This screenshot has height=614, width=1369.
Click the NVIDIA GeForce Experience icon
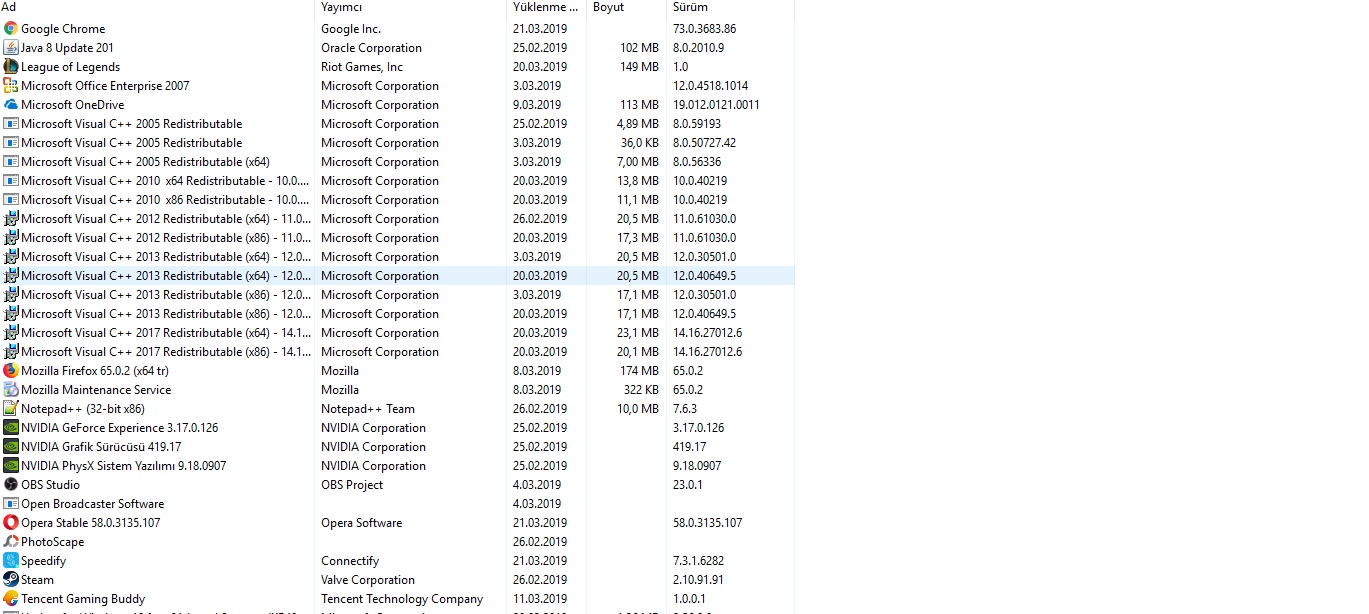(11, 428)
